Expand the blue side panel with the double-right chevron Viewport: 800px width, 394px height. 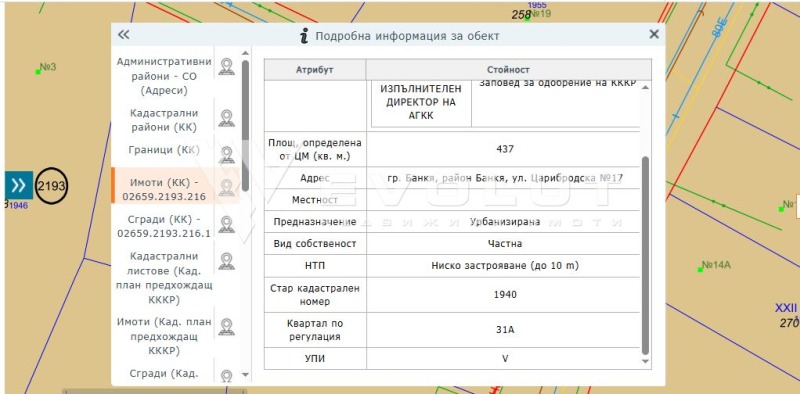click(x=19, y=185)
